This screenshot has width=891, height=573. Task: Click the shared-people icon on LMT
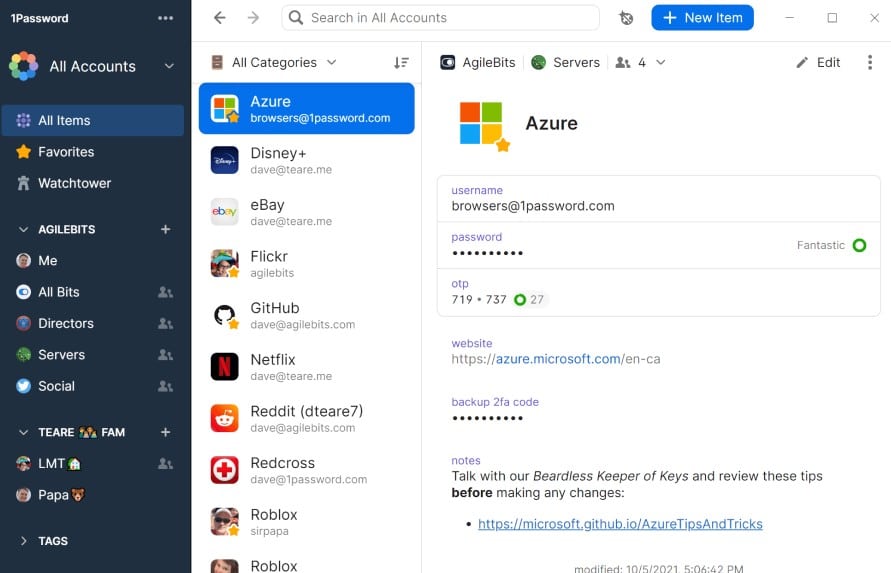(x=165, y=464)
